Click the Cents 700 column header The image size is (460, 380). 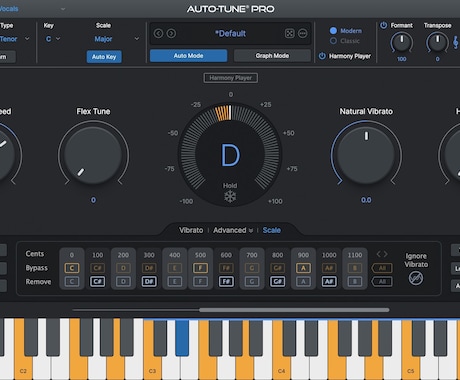252,255
